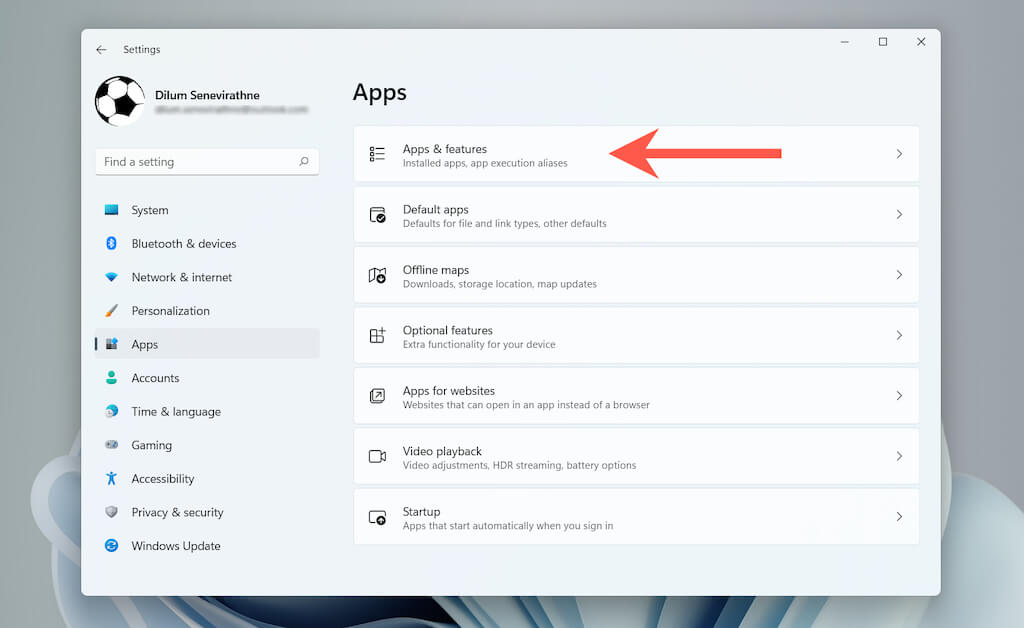This screenshot has height=628, width=1024.
Task: Open Optional features
Action: pyautogui.click(x=636, y=336)
